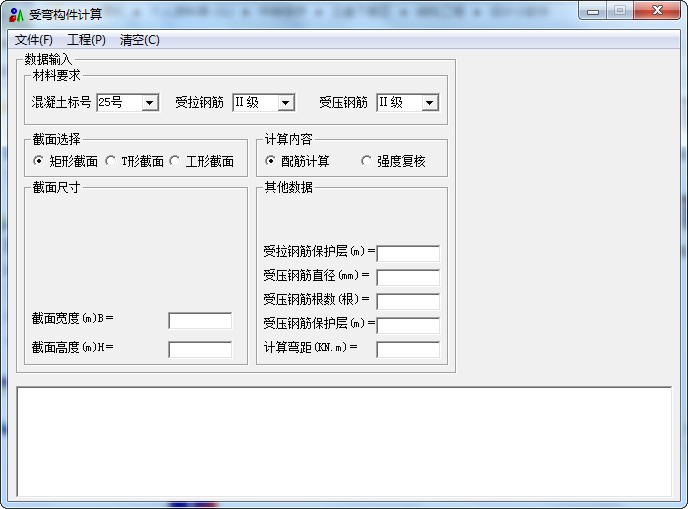Focus the 受压钢筋直径(mm) input field
688x509 pixels.
point(408,278)
